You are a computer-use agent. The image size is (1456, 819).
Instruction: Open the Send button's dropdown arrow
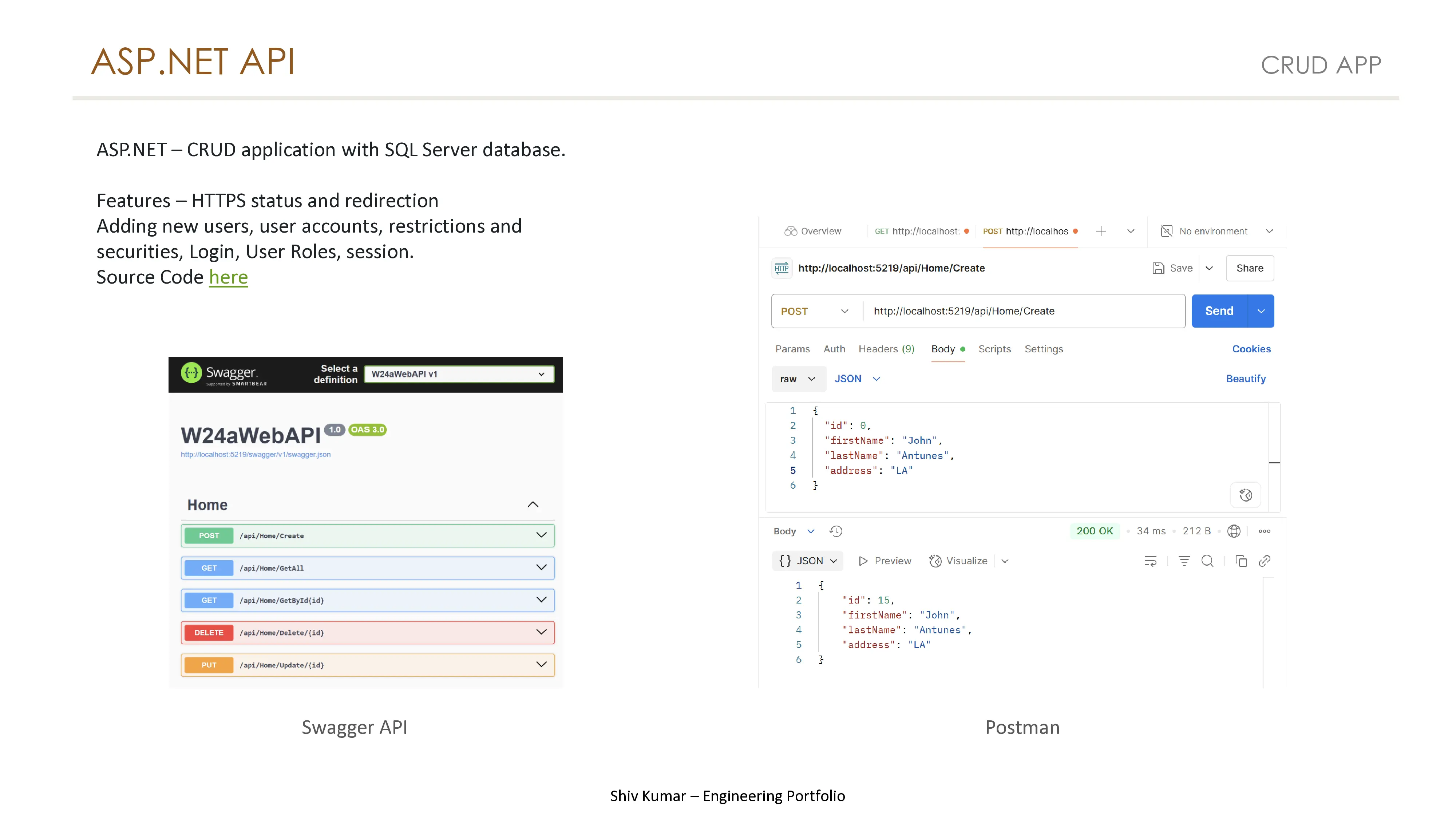(1261, 311)
